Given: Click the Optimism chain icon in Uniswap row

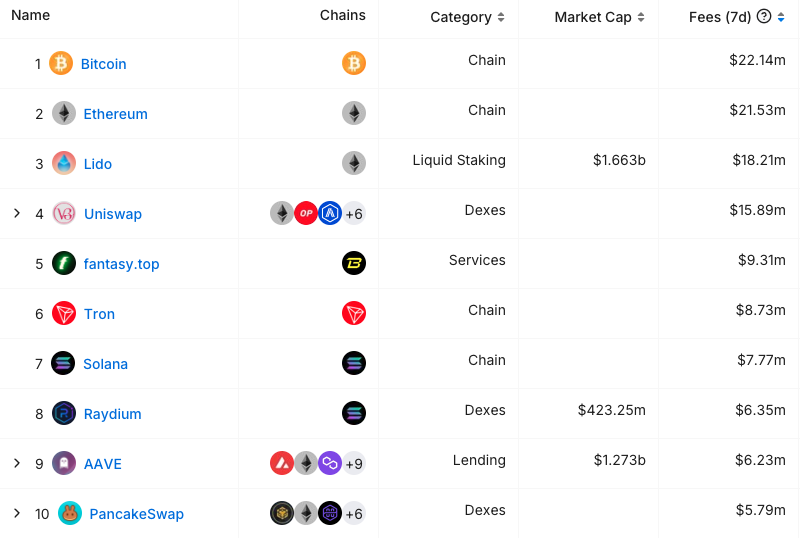Looking at the screenshot, I should pyautogui.click(x=306, y=213).
